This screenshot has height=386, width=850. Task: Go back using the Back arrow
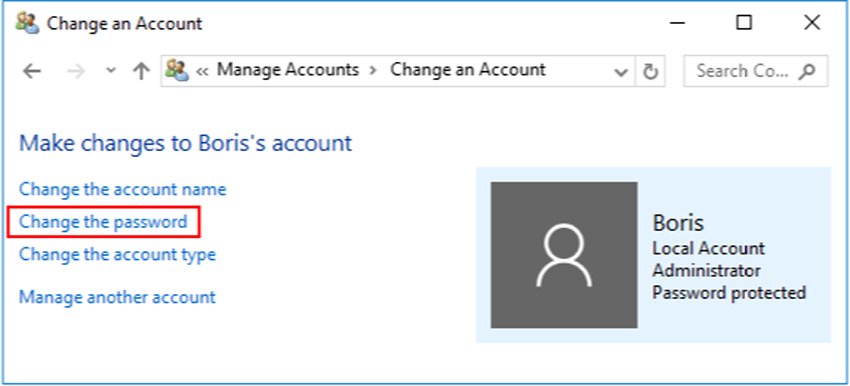33,71
